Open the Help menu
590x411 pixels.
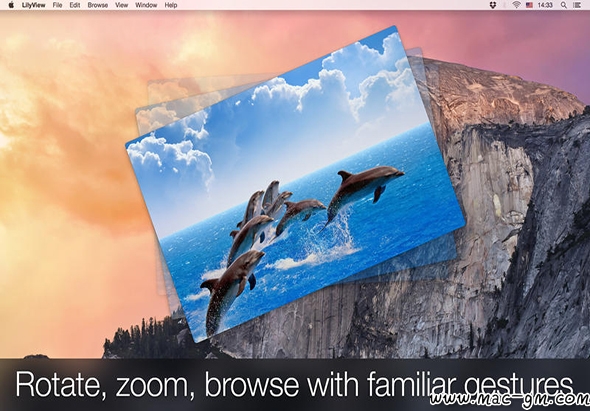[171, 5]
